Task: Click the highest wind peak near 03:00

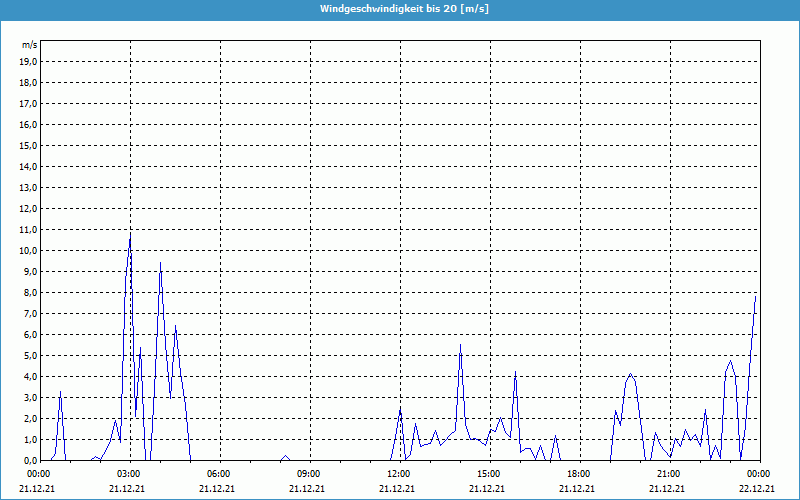Action: 130,234
